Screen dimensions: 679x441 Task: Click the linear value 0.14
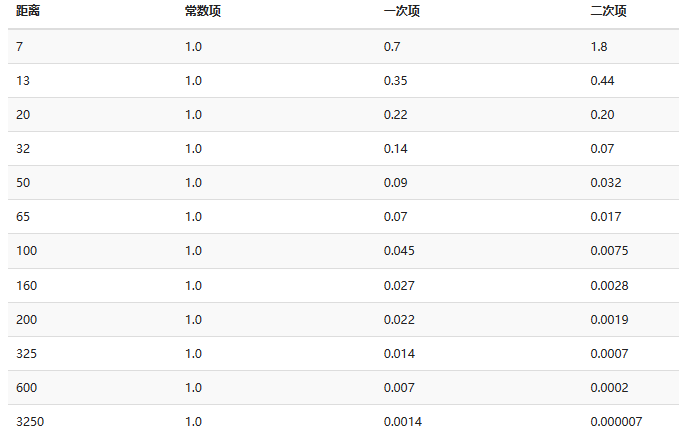(x=395, y=149)
